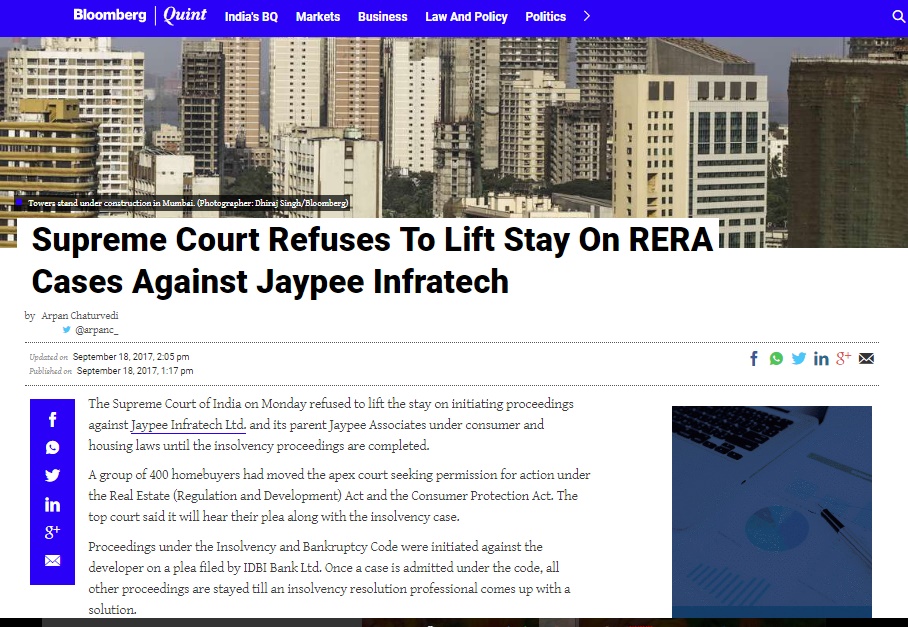908x627 pixels.
Task: Open the search icon in the navigation bar
Action: [x=898, y=16]
